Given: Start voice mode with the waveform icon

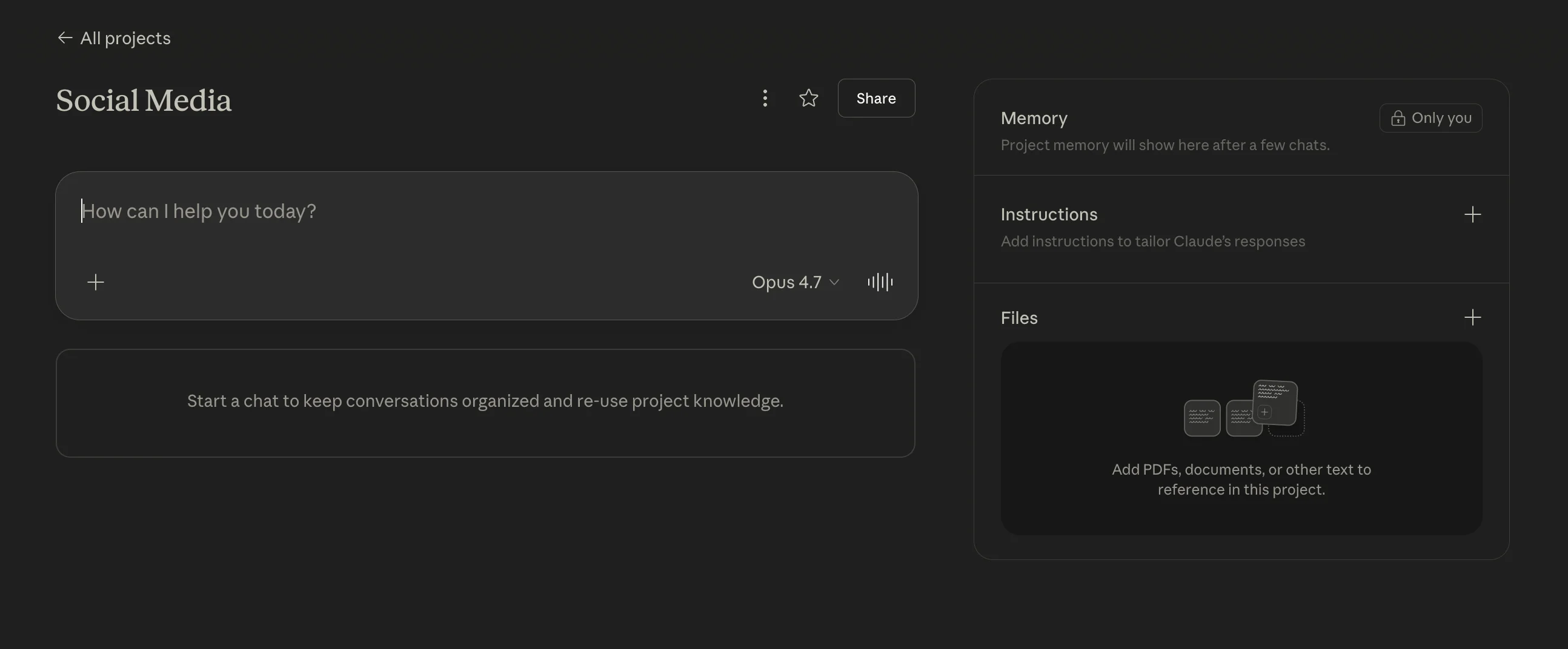Looking at the screenshot, I should click(x=880, y=282).
